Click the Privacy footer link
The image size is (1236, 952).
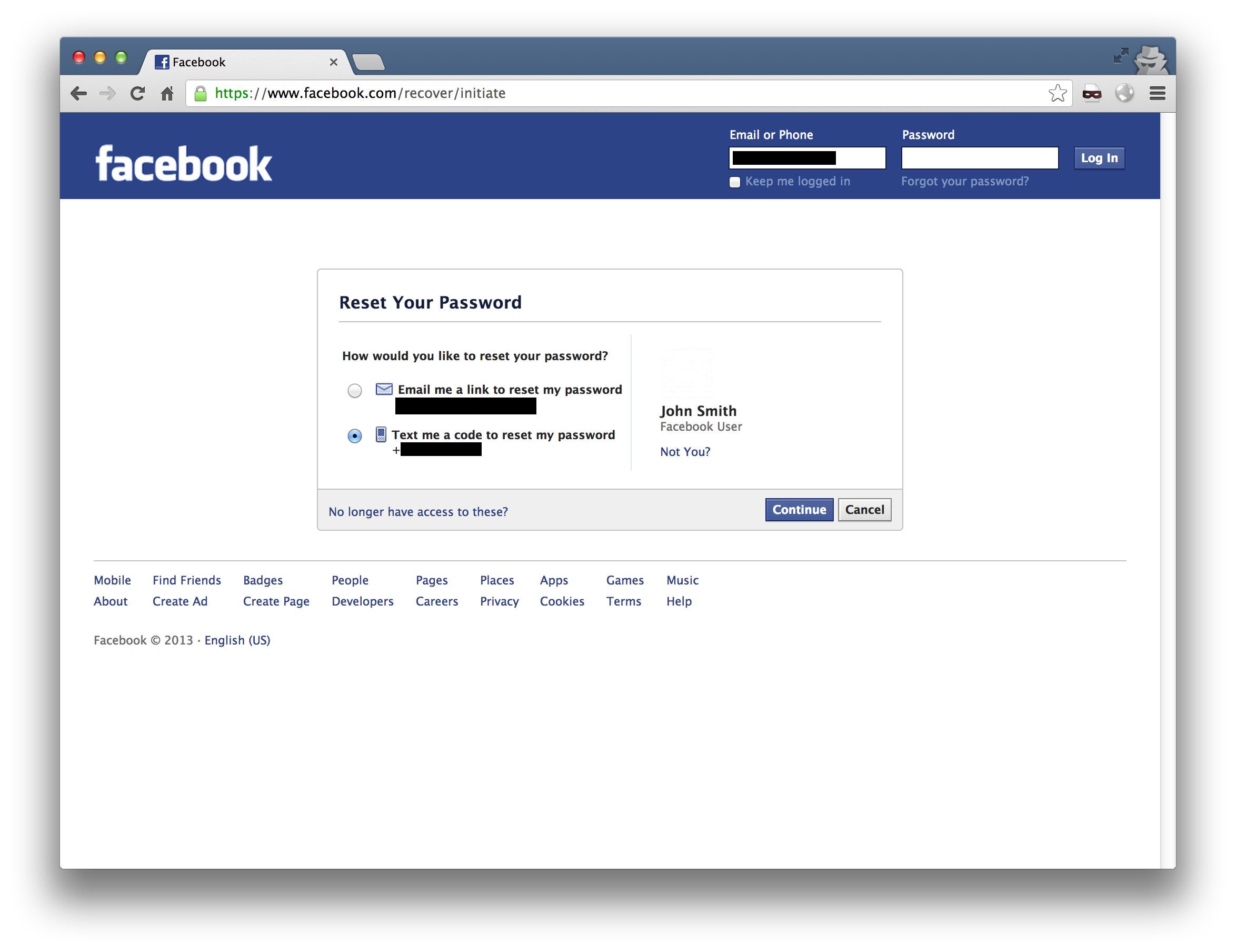point(498,601)
